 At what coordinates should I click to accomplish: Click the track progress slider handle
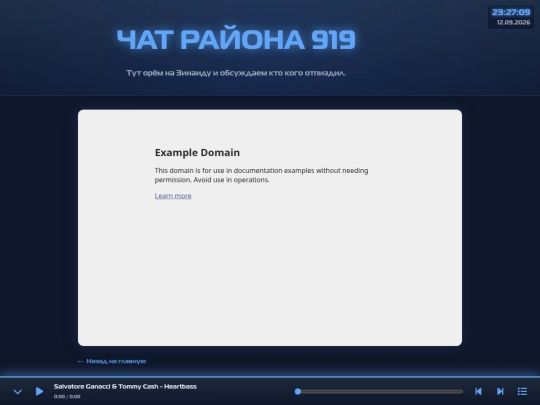[x=298, y=391]
